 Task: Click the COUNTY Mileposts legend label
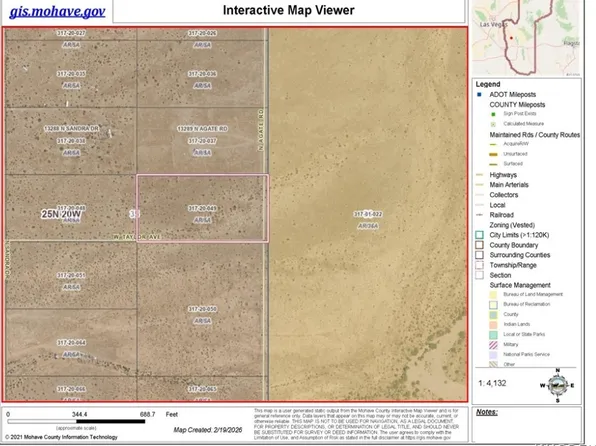(517, 105)
